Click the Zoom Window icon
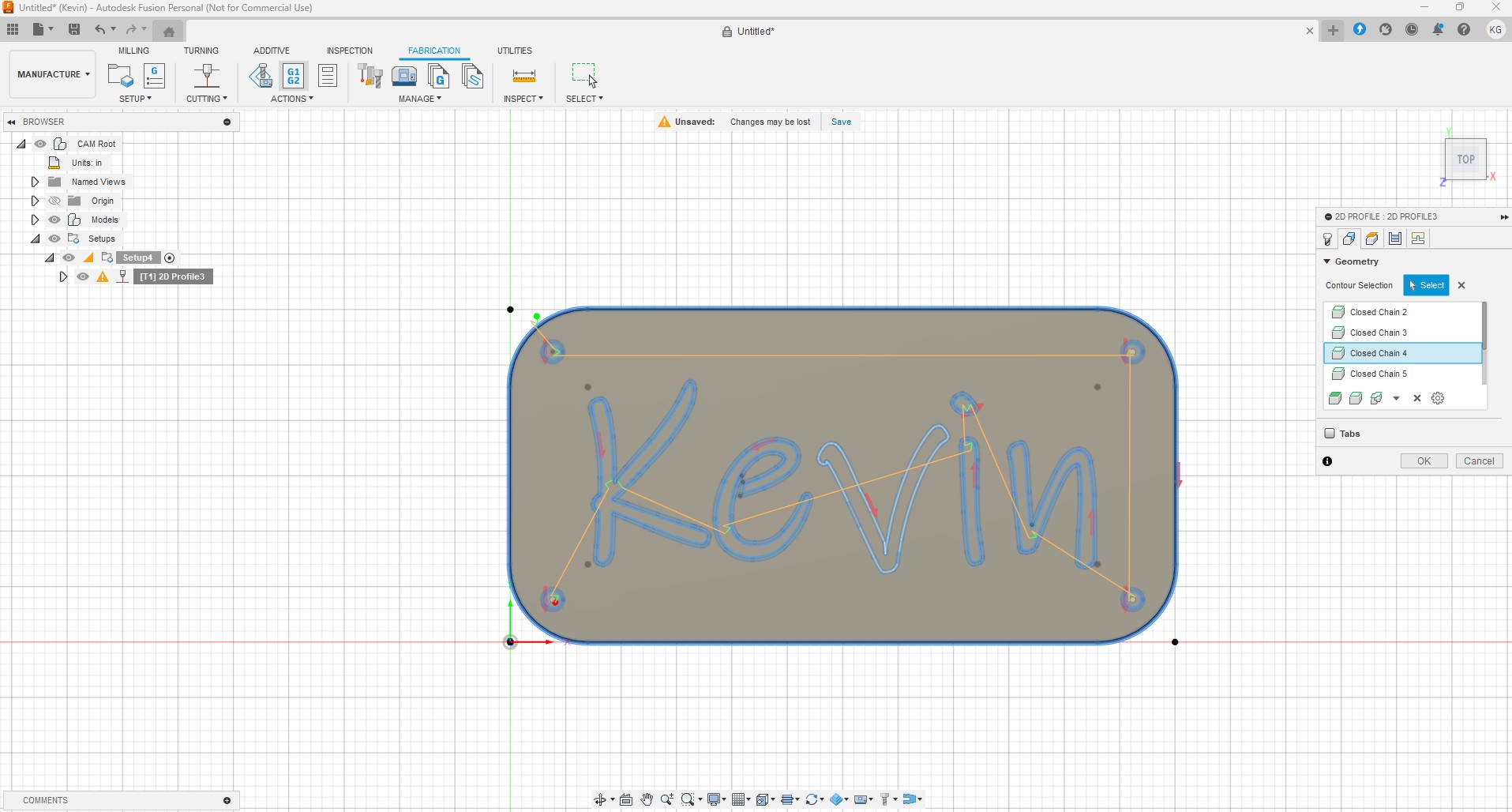 (688, 799)
